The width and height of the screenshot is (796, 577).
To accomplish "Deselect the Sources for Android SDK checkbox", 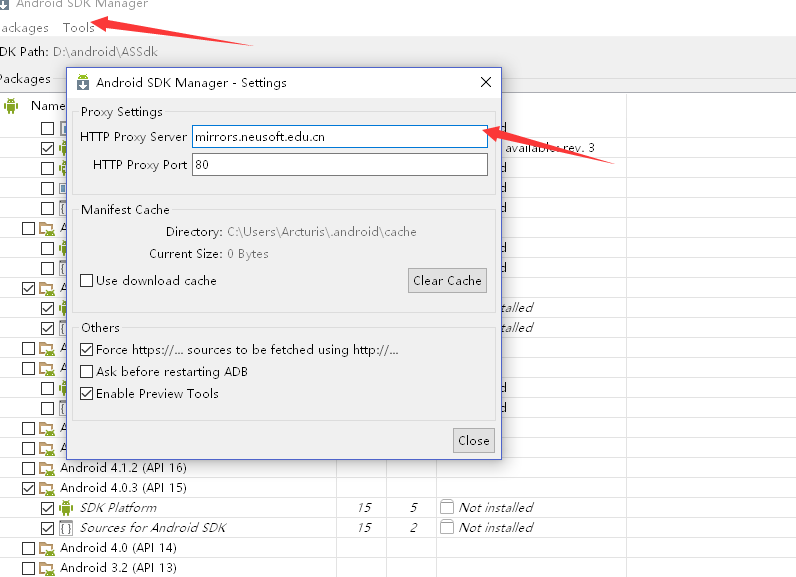I will (47, 529).
